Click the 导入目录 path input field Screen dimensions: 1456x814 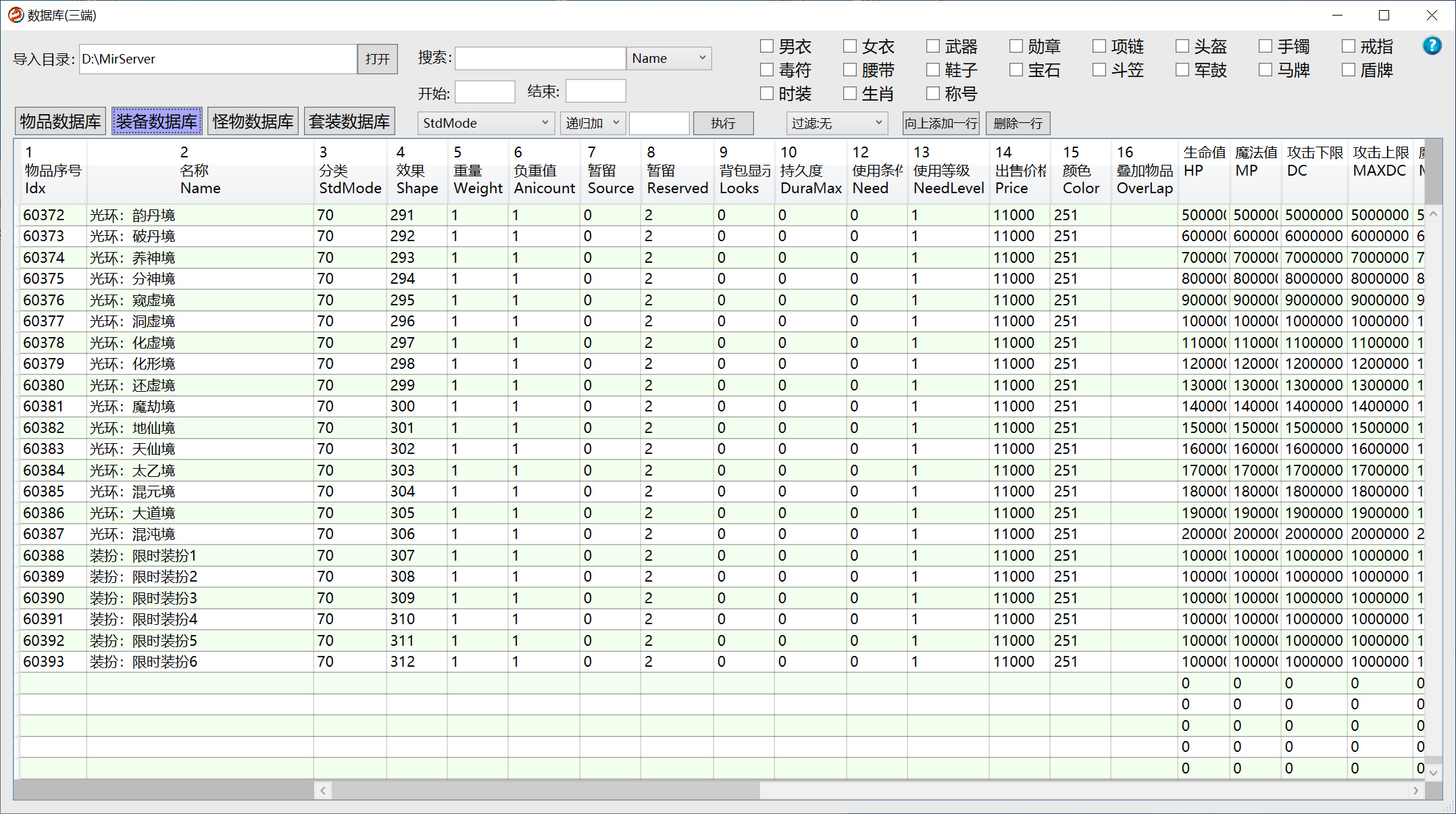(218, 59)
